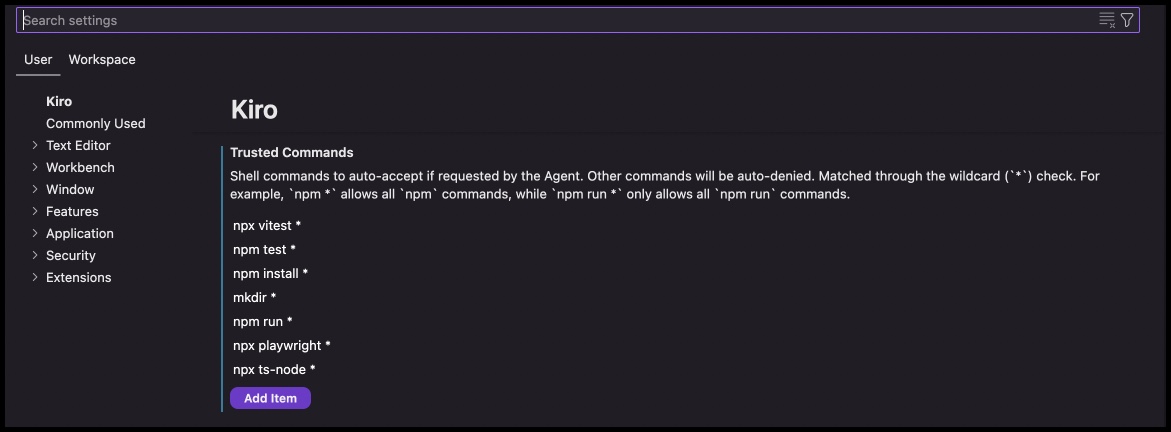Screen dimensions: 1171x432
Task: Open the settings filter funnel icon
Action: tap(1127, 20)
